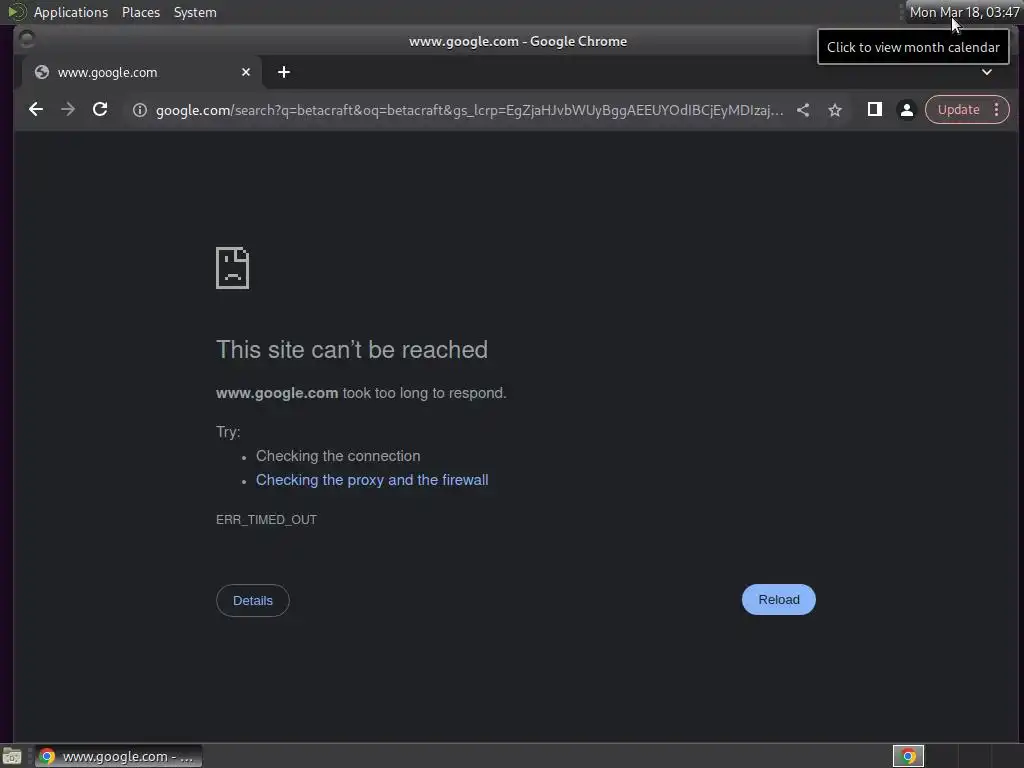Click the Update button in Chrome toolbar
This screenshot has height=768, width=1024.
[x=958, y=110]
